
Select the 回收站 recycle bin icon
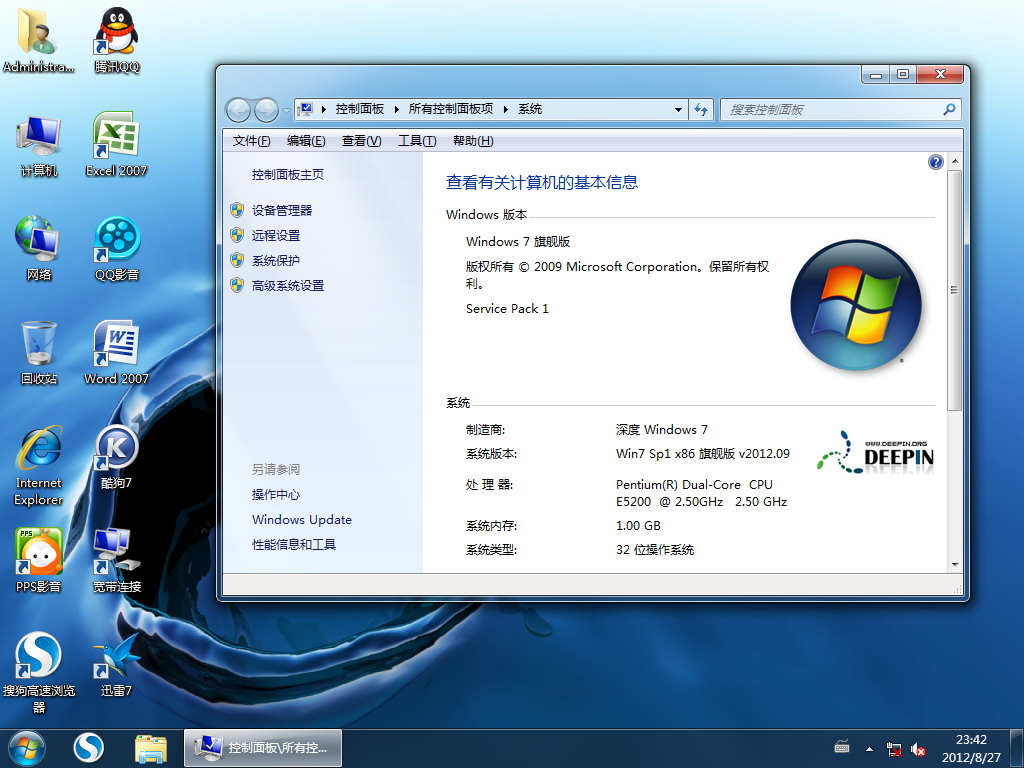pos(39,353)
